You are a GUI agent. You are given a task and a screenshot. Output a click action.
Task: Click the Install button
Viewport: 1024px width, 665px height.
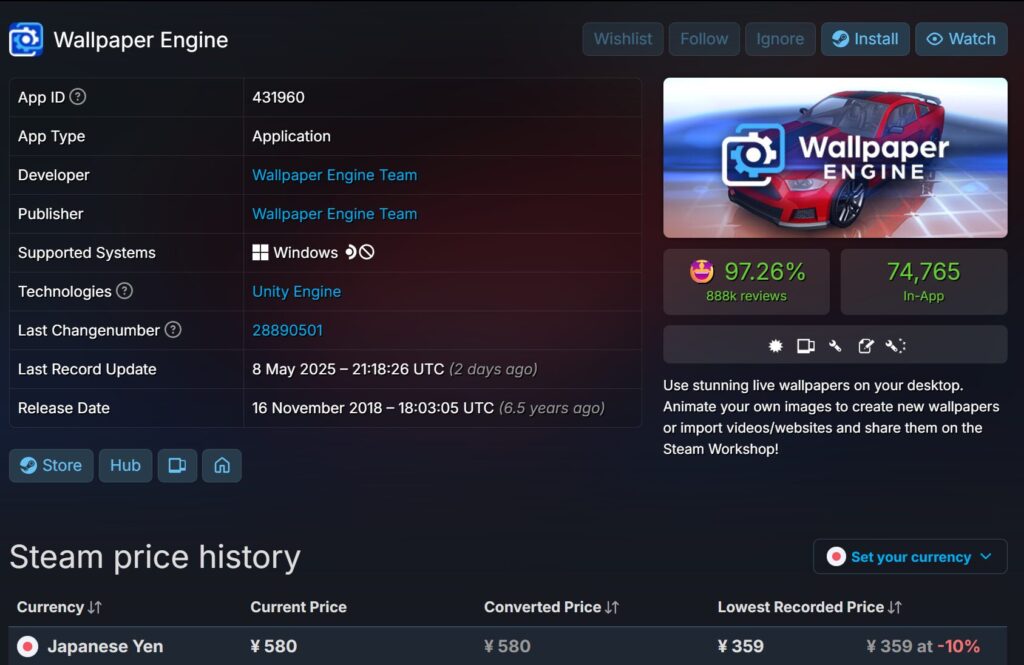[x=865, y=39]
